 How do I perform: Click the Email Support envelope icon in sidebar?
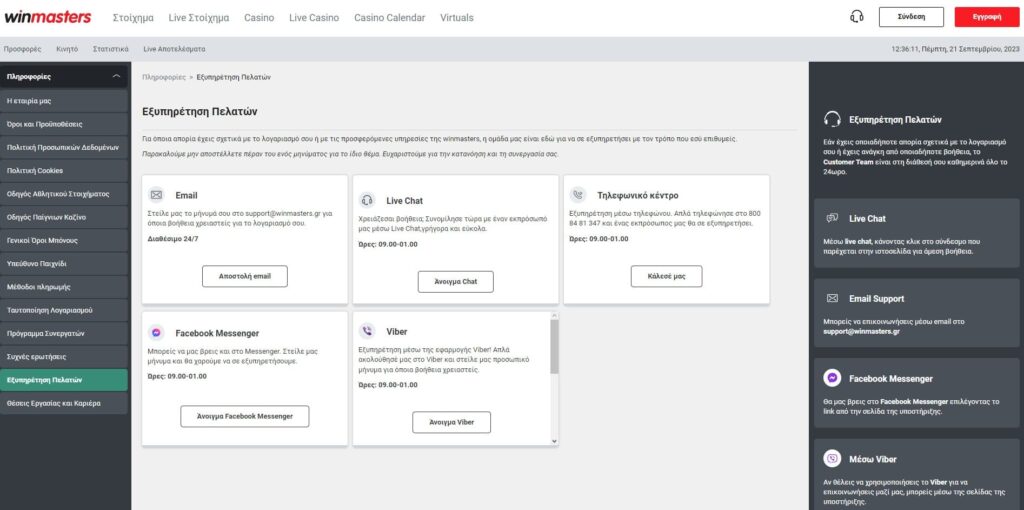[832, 298]
